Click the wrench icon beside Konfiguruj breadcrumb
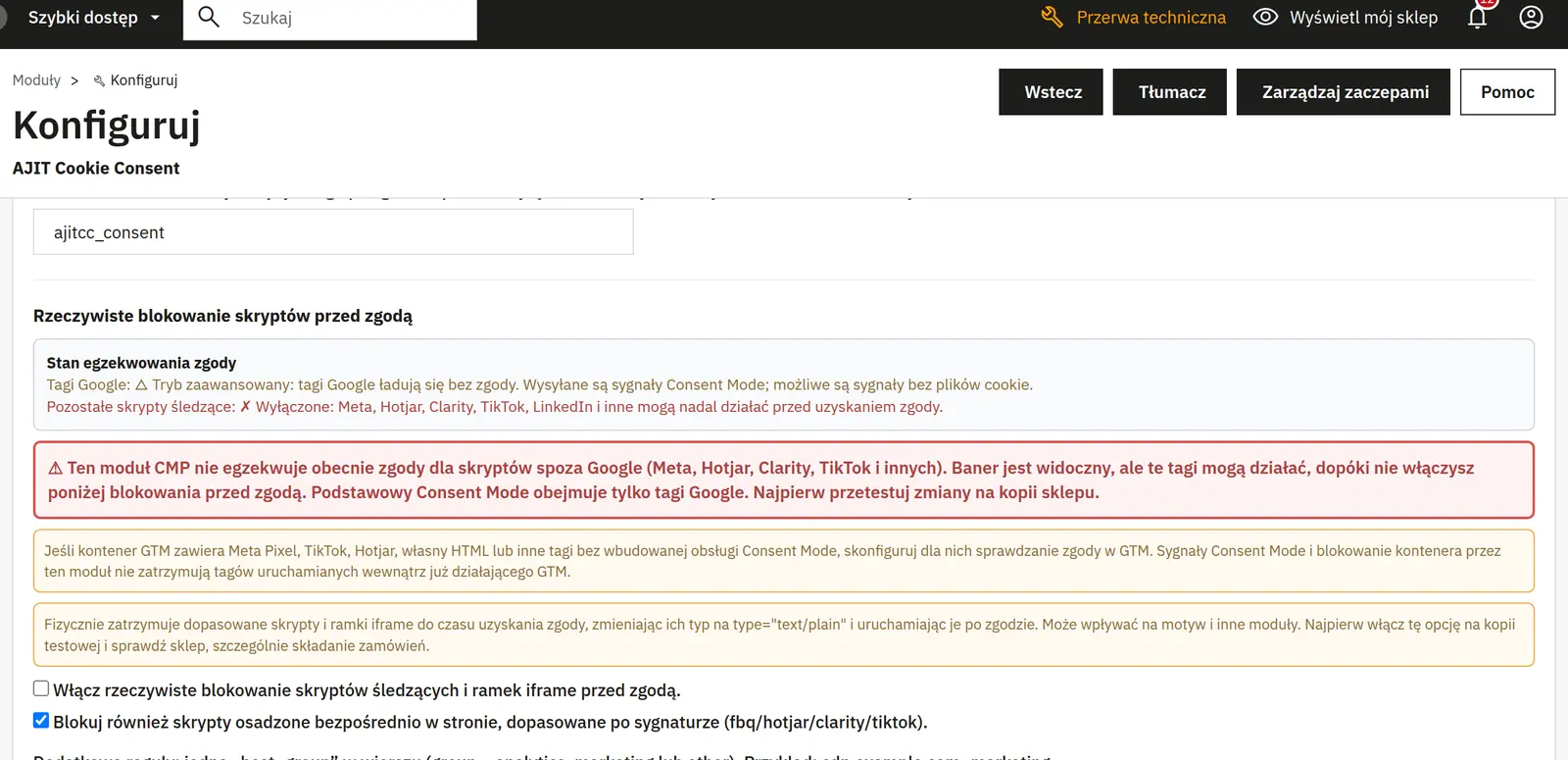 tap(99, 80)
